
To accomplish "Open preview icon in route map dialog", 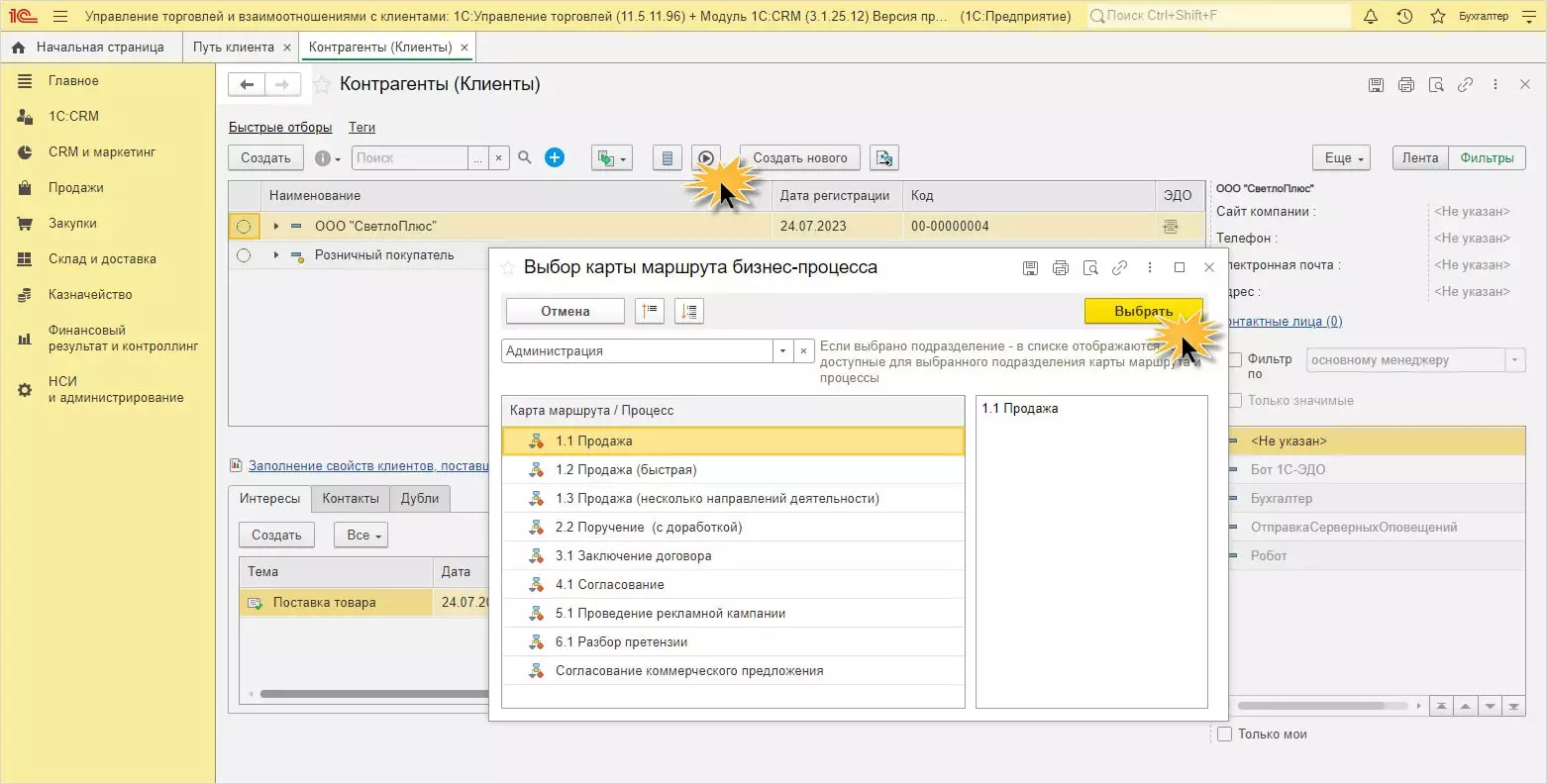I will 1090,267.
